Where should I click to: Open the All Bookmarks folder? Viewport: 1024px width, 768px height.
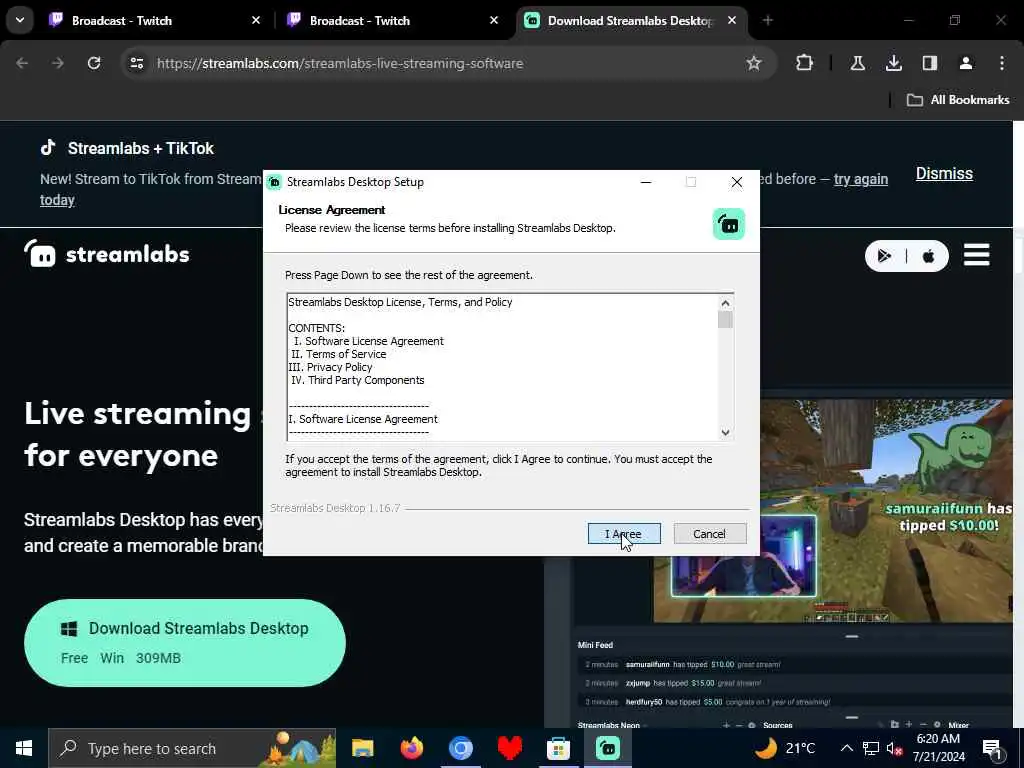[958, 100]
